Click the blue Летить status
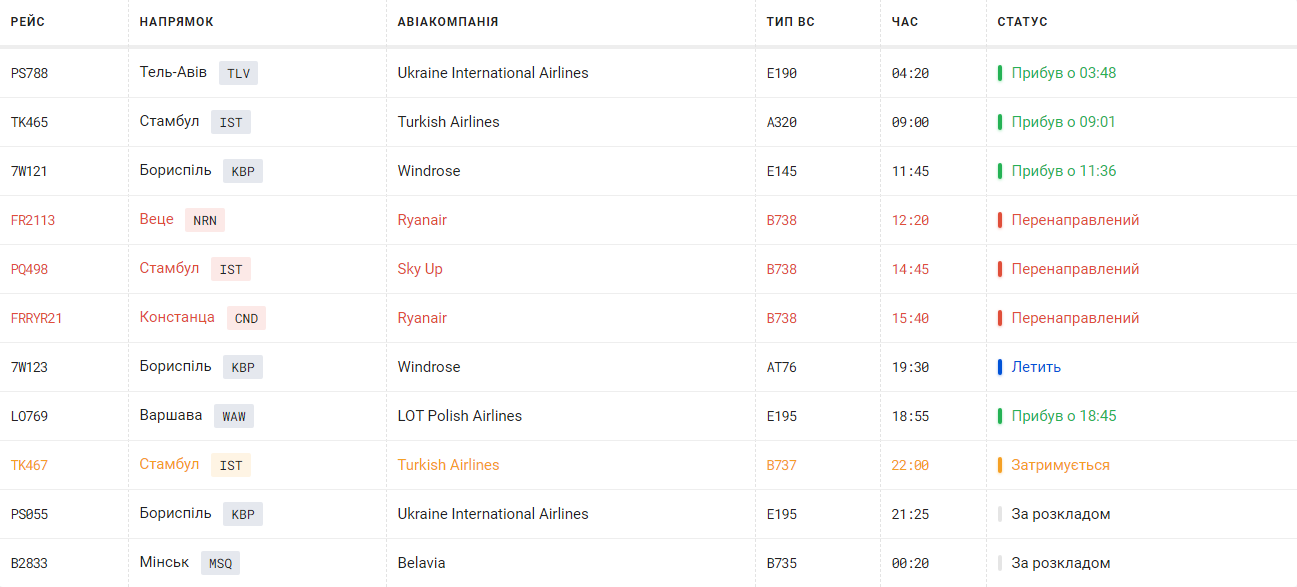 point(1036,367)
